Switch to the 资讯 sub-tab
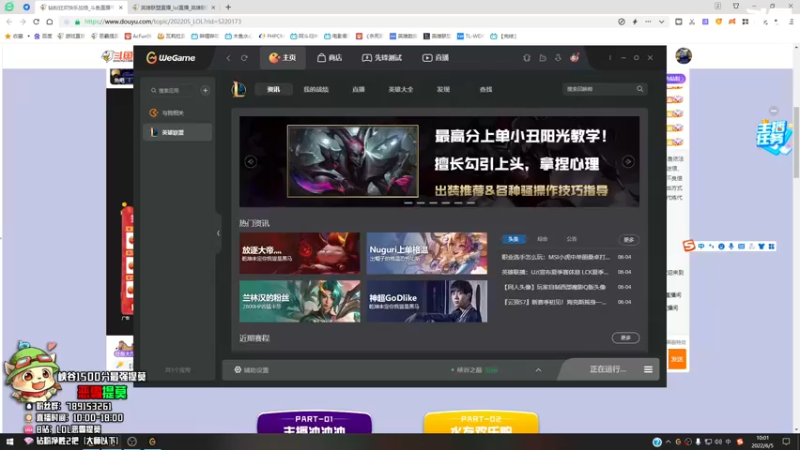This screenshot has height=450, width=800. point(273,89)
